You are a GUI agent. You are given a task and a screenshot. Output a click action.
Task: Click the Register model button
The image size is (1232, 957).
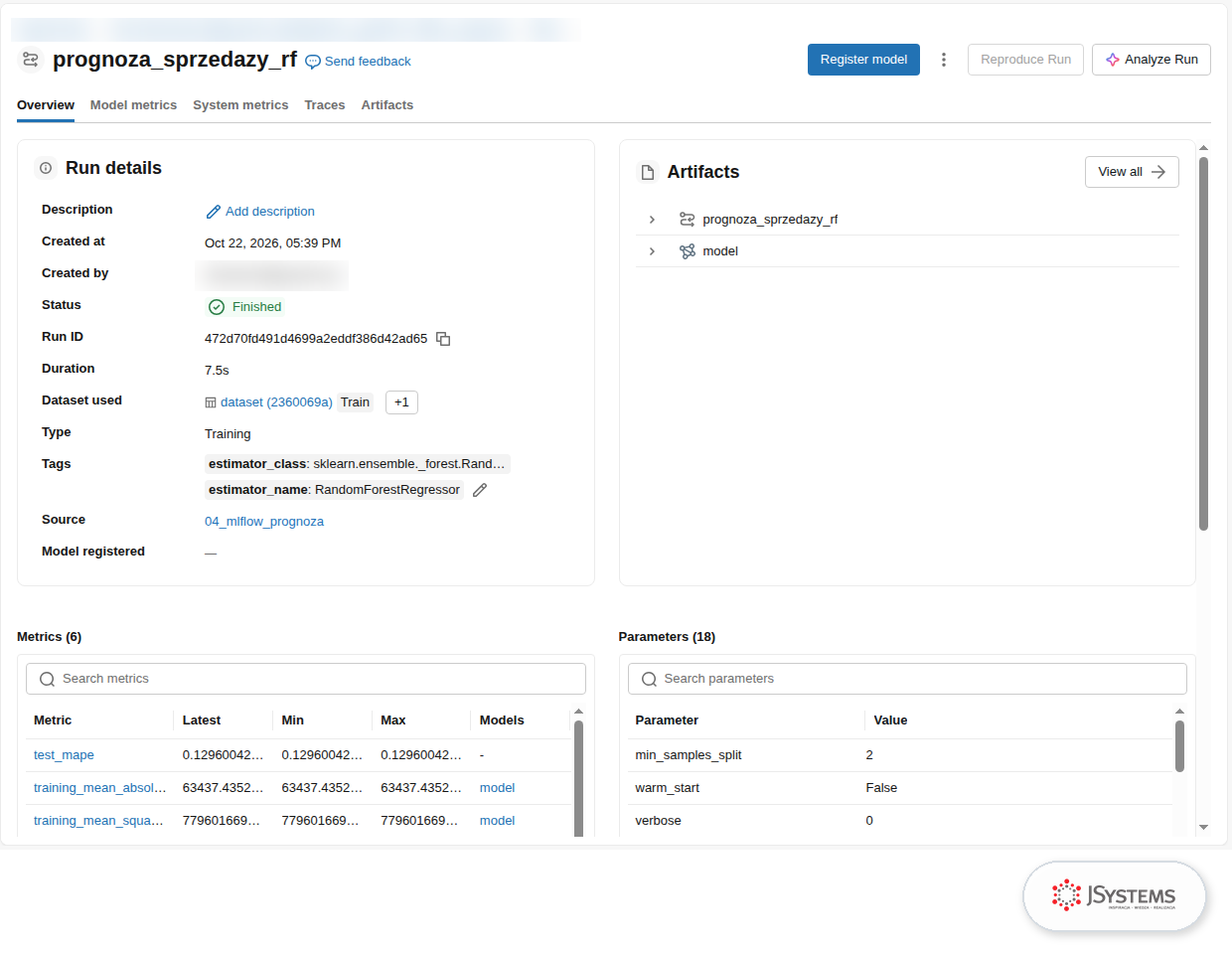(x=863, y=60)
